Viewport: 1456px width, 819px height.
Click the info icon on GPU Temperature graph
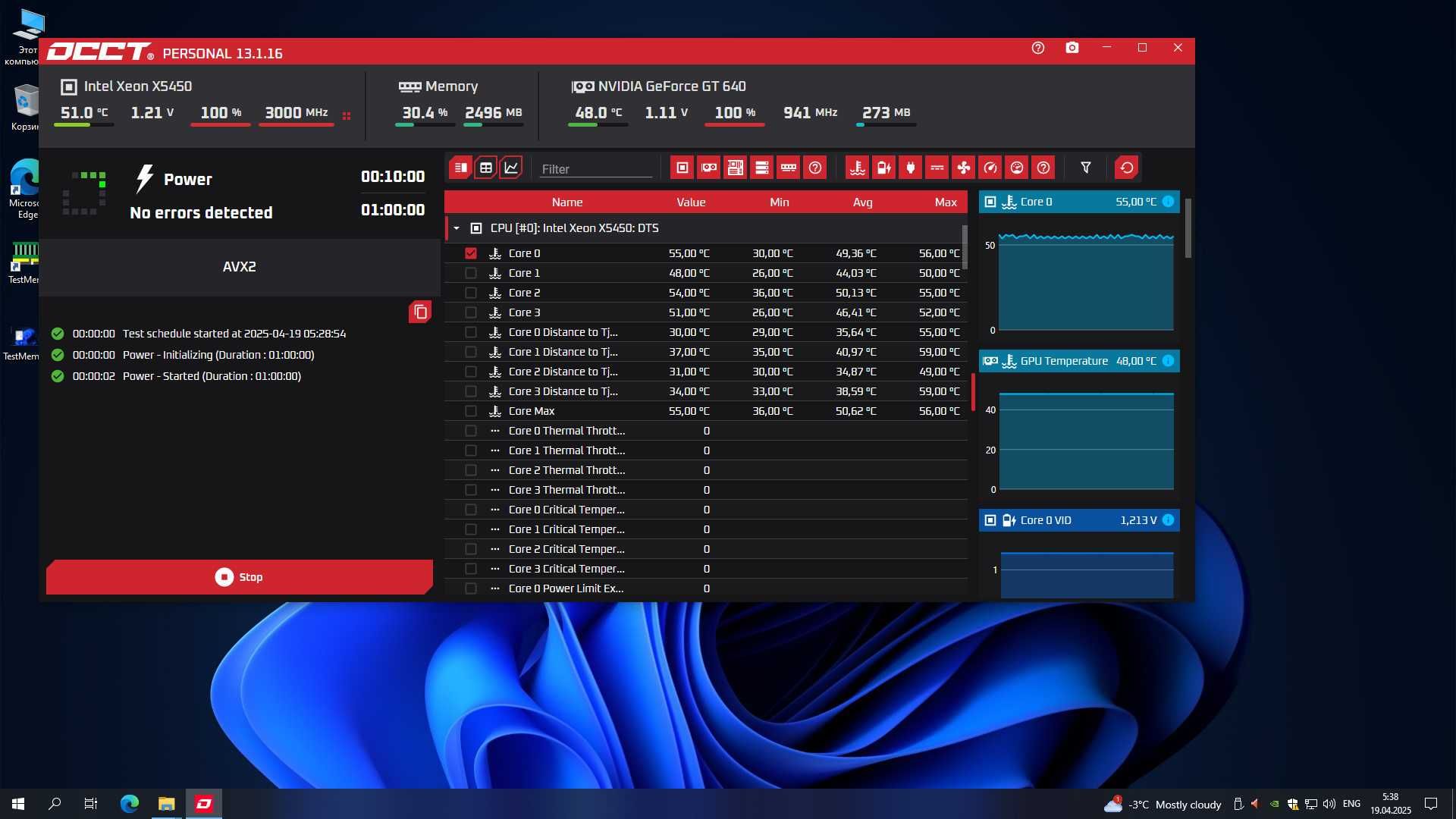1169,361
